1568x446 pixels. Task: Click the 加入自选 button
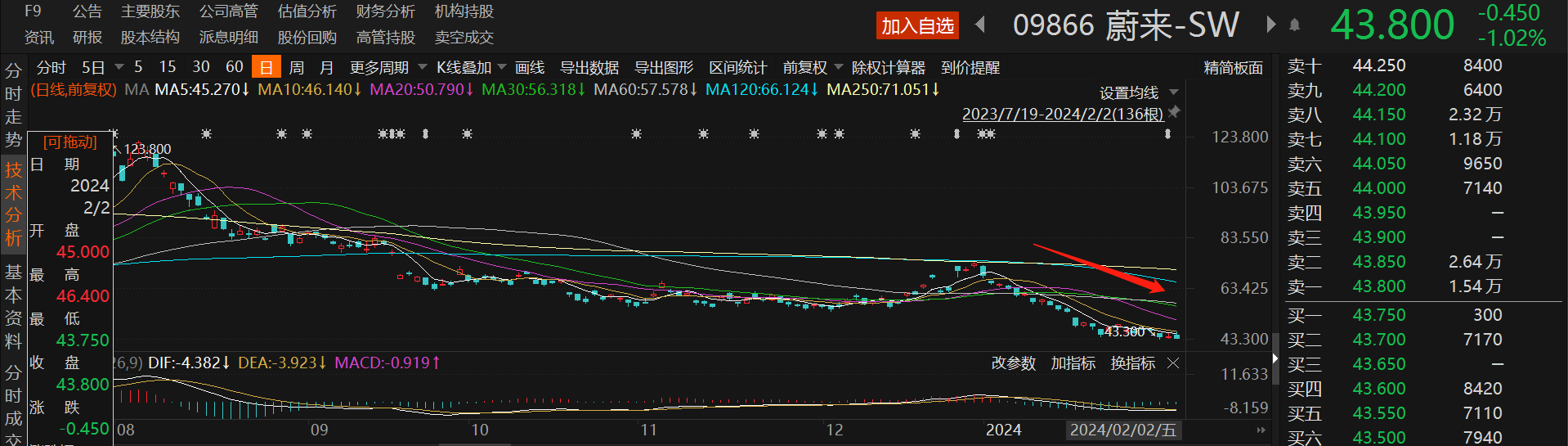[x=917, y=26]
